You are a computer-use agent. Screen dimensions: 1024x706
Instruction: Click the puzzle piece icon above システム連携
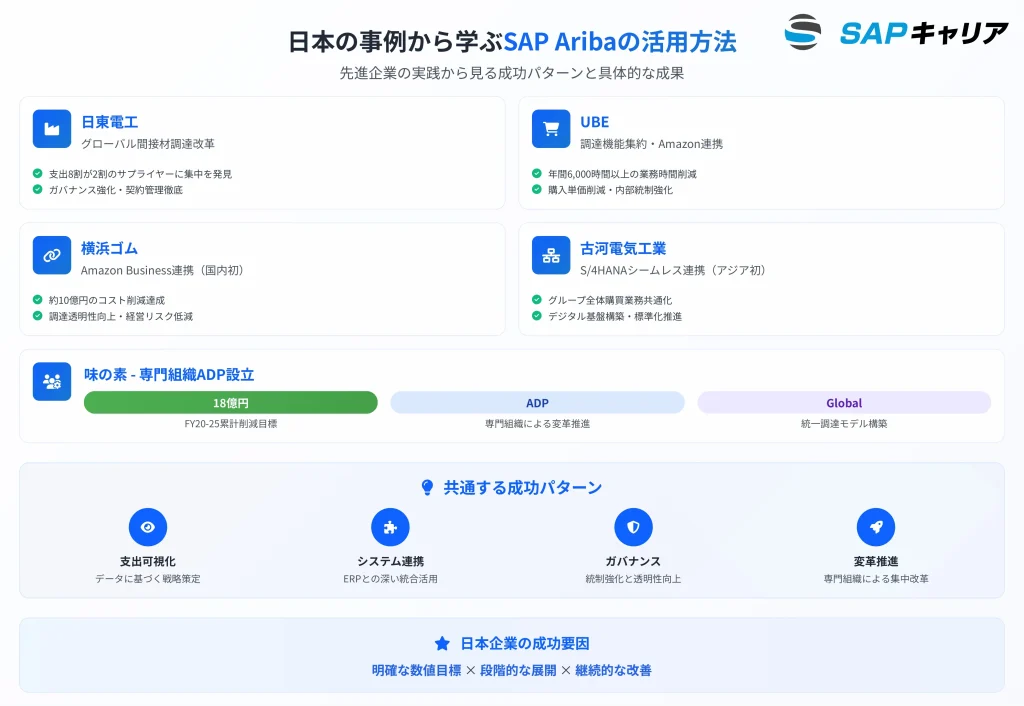(x=391, y=527)
